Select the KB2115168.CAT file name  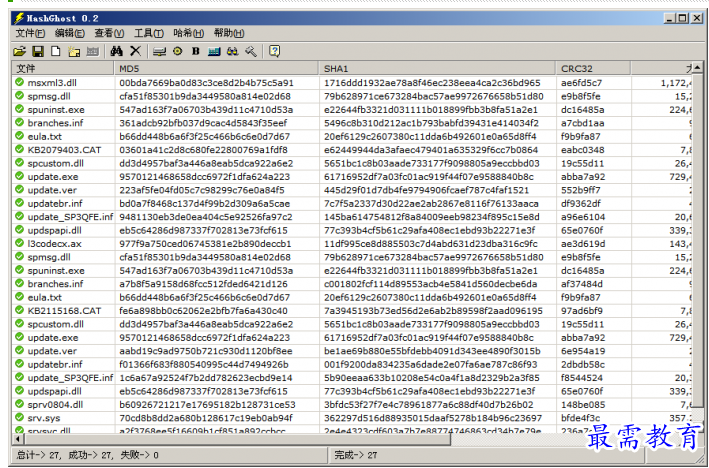[64, 311]
